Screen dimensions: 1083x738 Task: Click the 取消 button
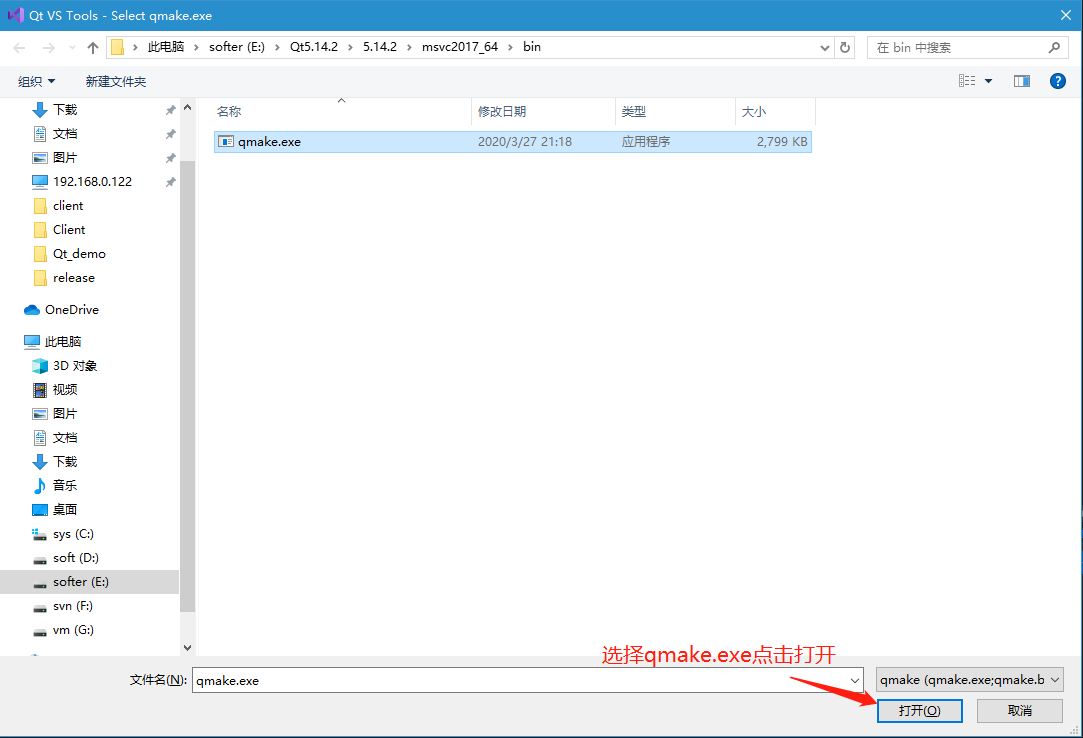click(1019, 711)
